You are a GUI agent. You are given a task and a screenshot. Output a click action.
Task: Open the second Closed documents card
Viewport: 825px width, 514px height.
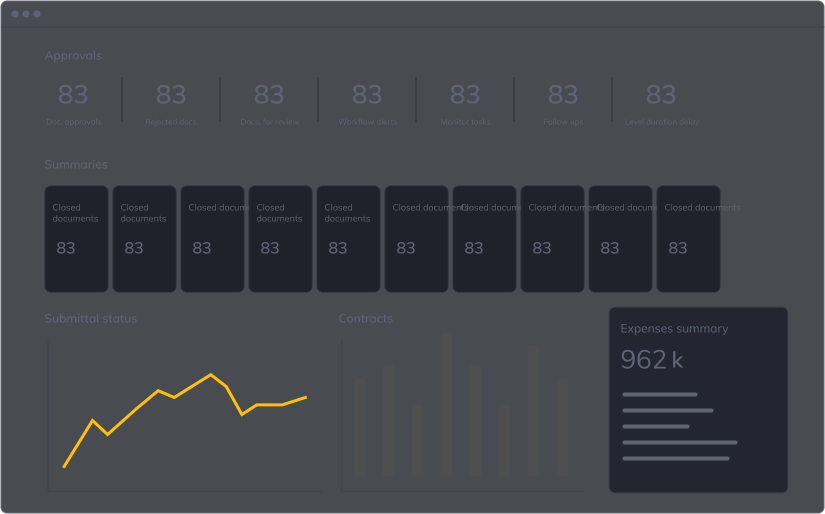click(144, 238)
